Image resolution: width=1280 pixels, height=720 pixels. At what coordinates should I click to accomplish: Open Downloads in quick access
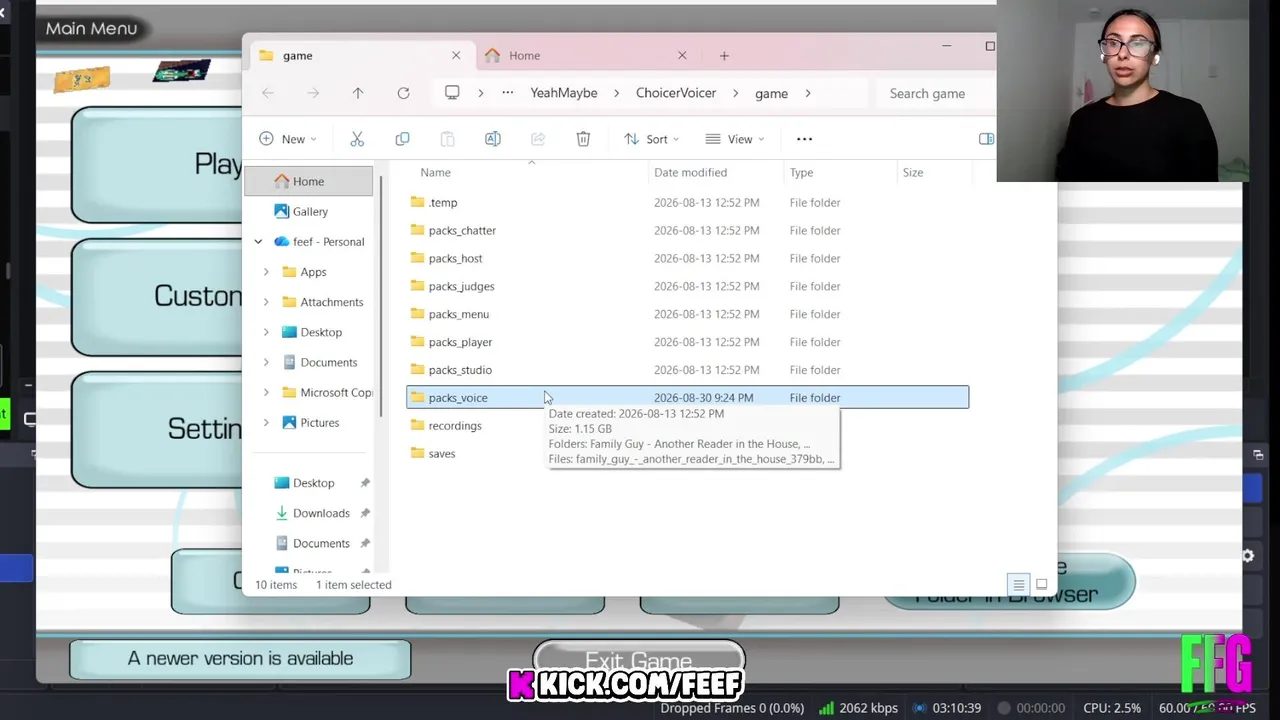pyautogui.click(x=320, y=513)
